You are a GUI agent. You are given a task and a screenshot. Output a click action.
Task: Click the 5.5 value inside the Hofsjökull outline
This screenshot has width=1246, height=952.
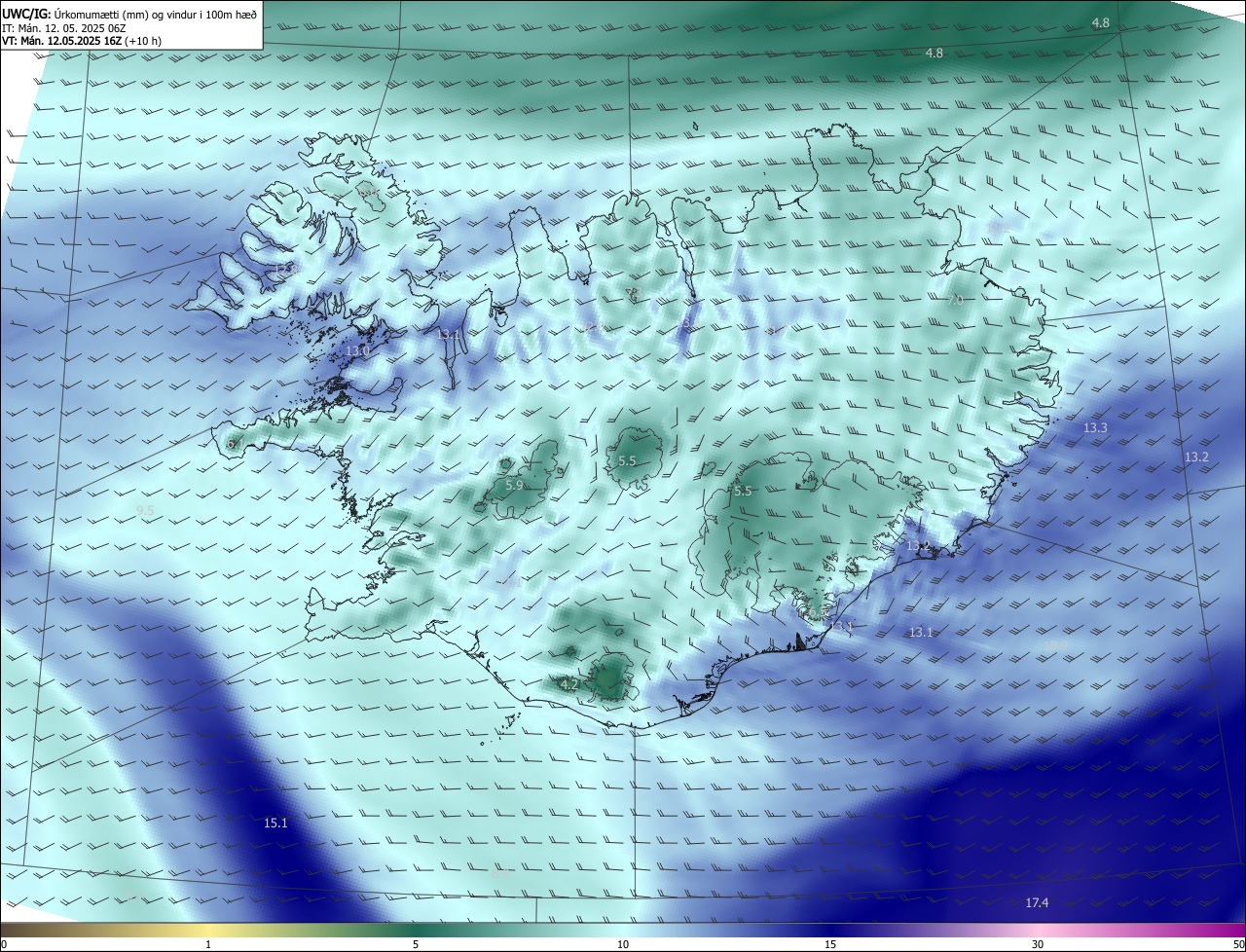click(x=627, y=461)
